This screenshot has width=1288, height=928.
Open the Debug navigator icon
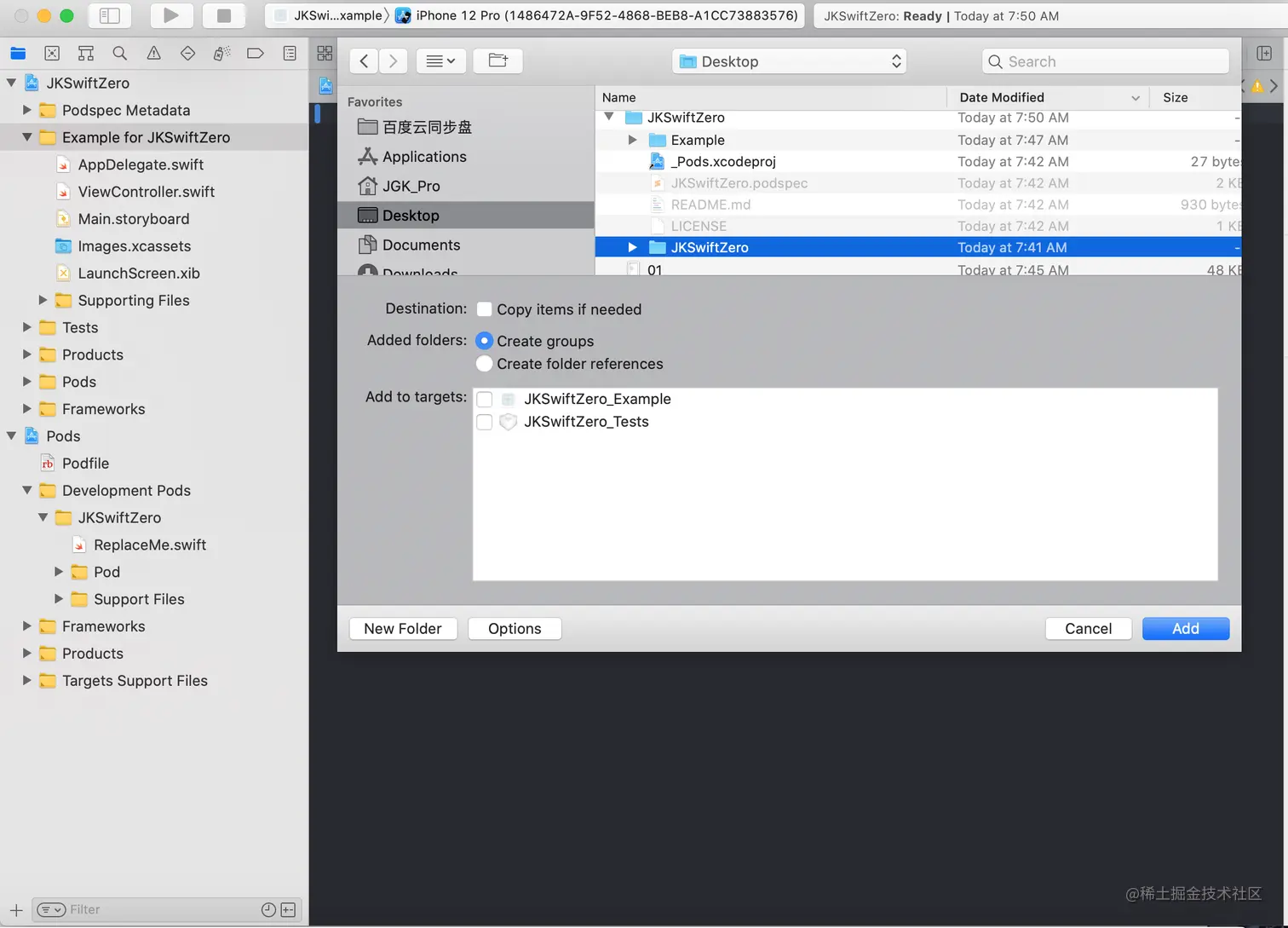click(221, 54)
